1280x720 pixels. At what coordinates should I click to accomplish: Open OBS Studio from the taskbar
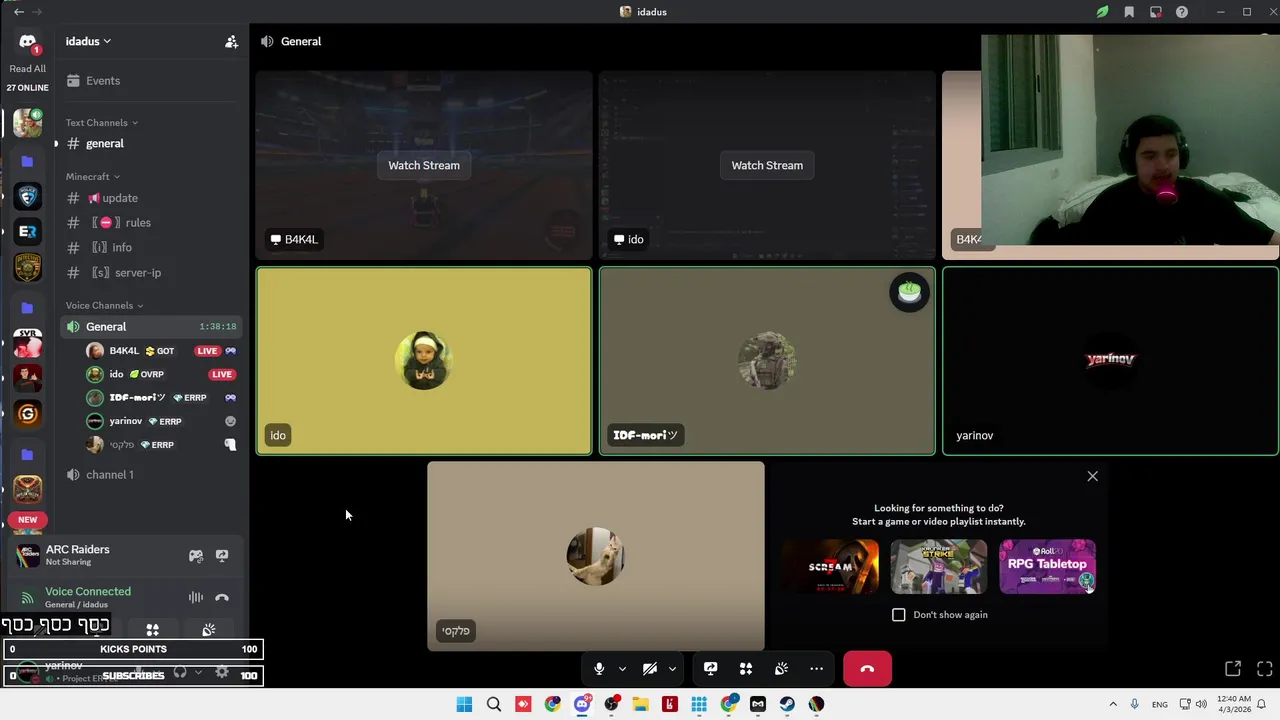click(611, 704)
